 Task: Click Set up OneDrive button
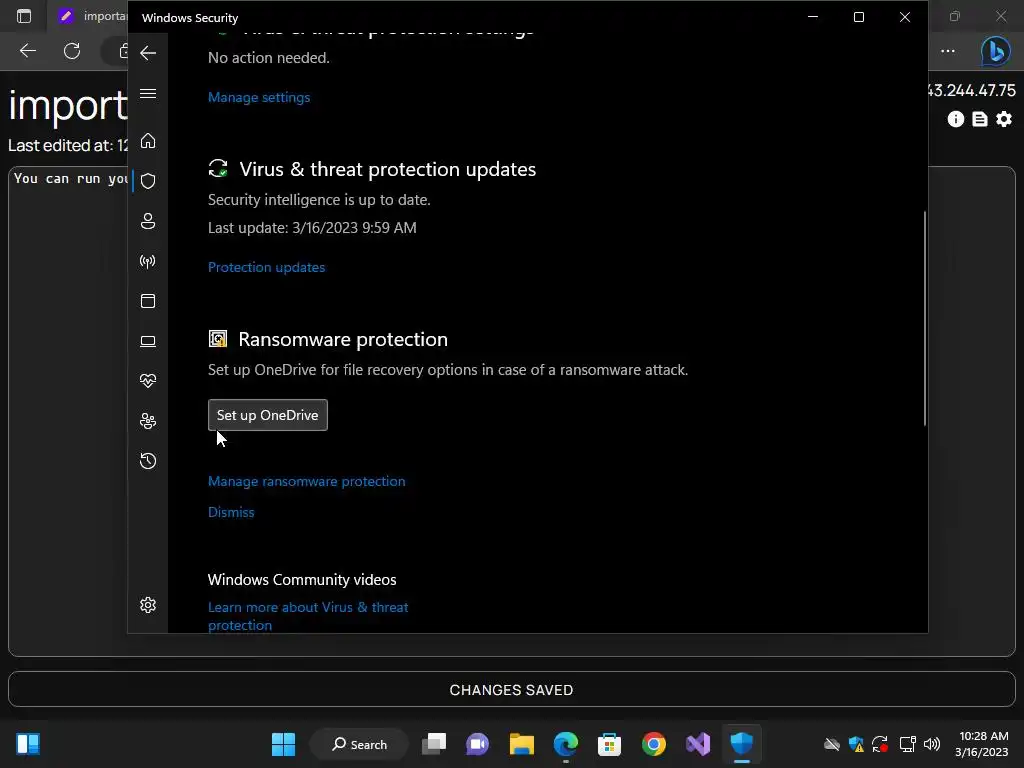pyautogui.click(x=268, y=415)
